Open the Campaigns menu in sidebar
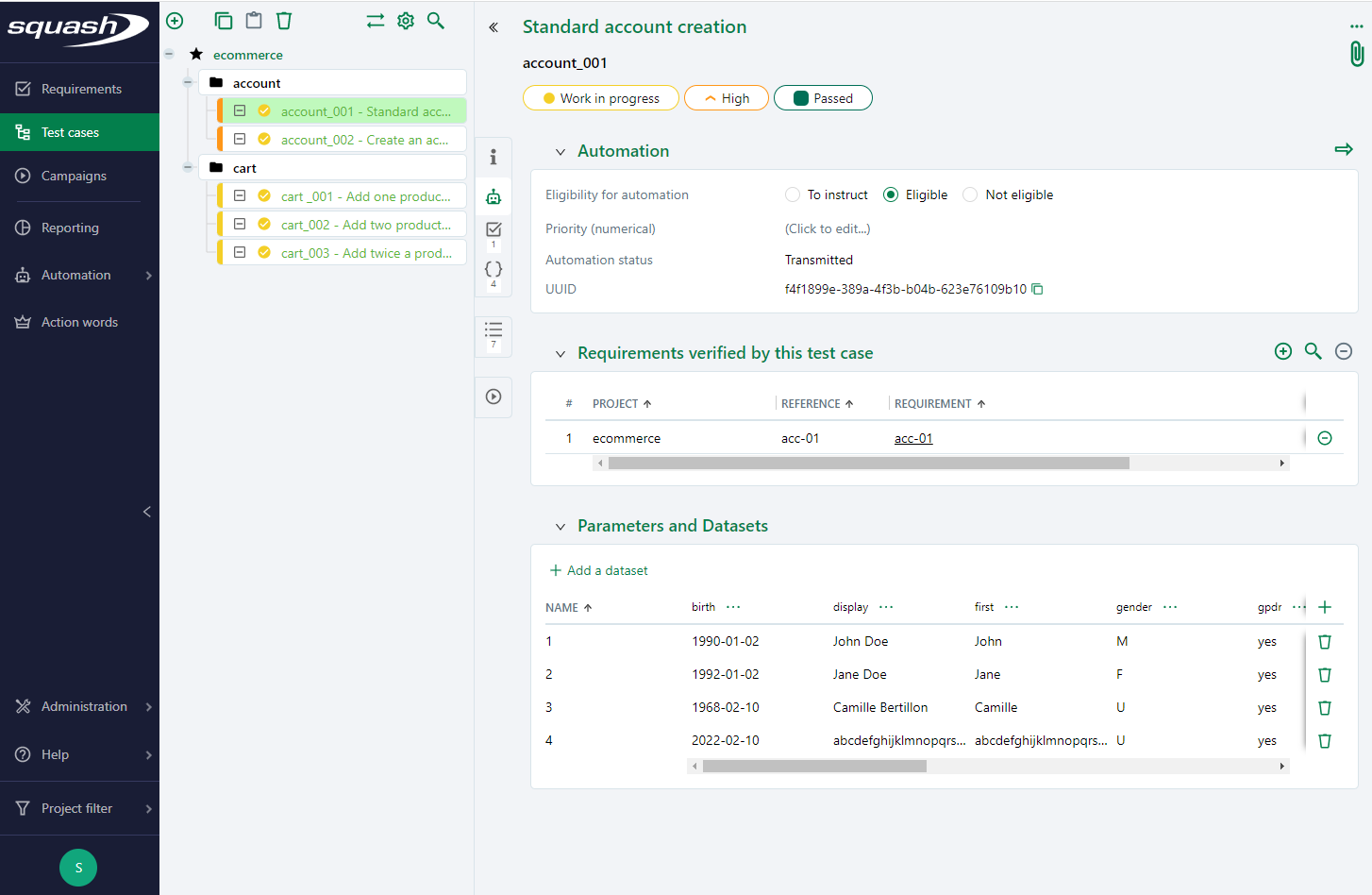This screenshot has width=1372, height=895. coord(74,176)
